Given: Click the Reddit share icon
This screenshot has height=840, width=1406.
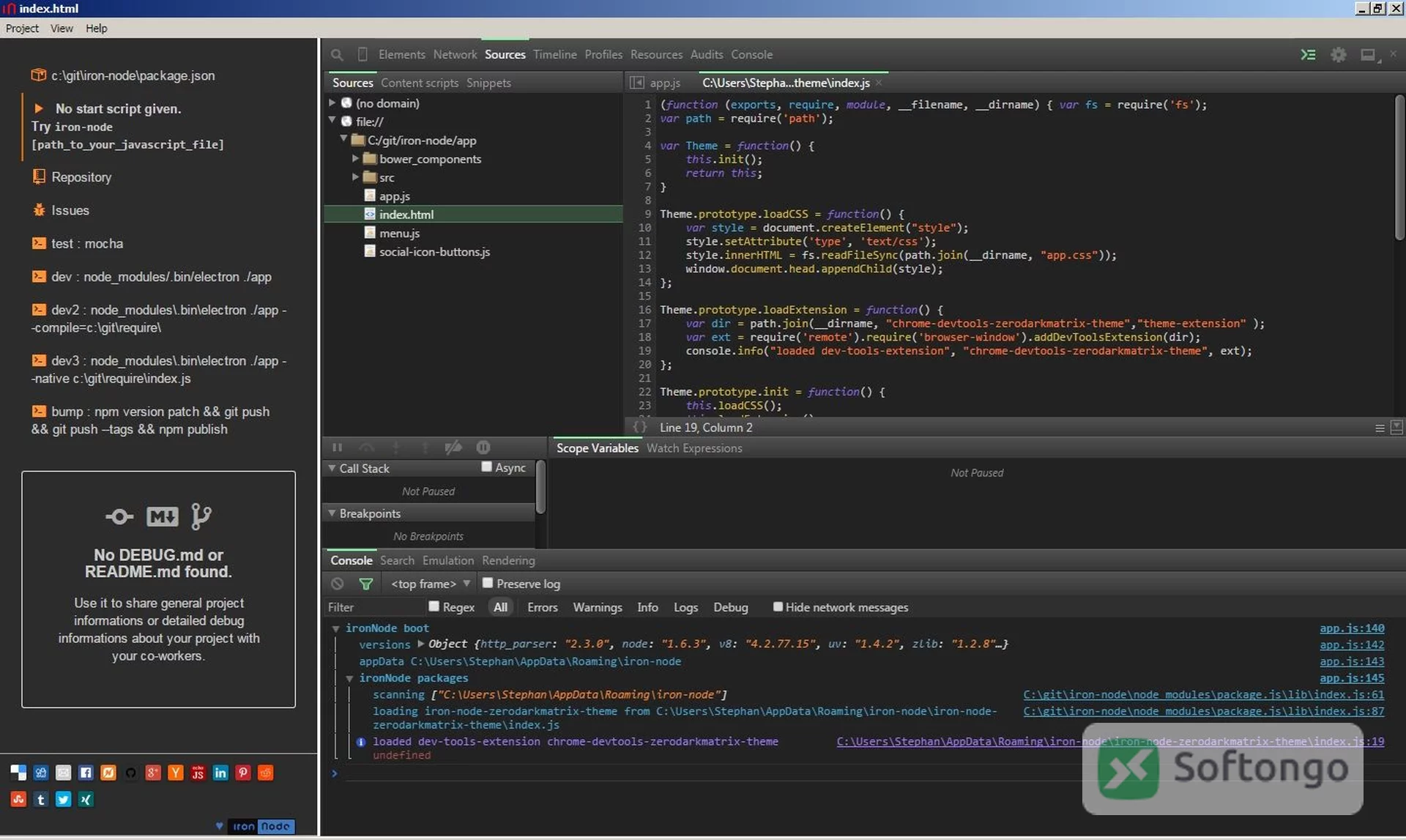Looking at the screenshot, I should click(x=266, y=773).
